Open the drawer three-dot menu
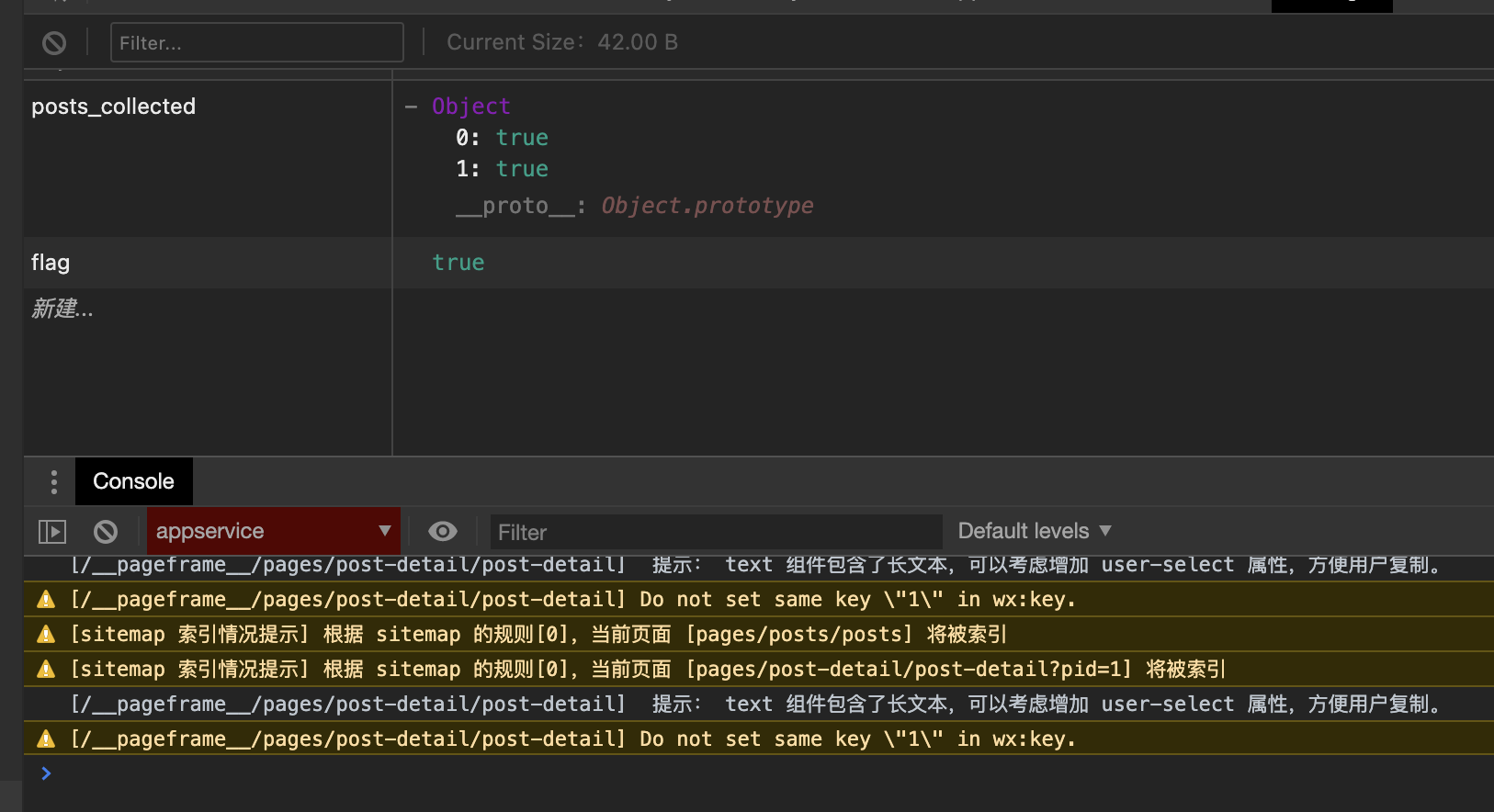Image resolution: width=1494 pixels, height=812 pixels. 54,482
